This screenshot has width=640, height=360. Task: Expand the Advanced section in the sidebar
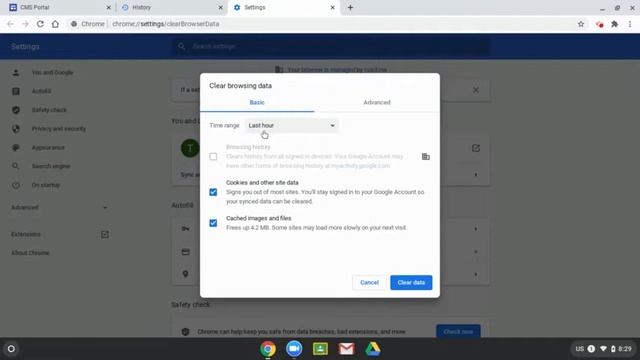click(x=59, y=207)
